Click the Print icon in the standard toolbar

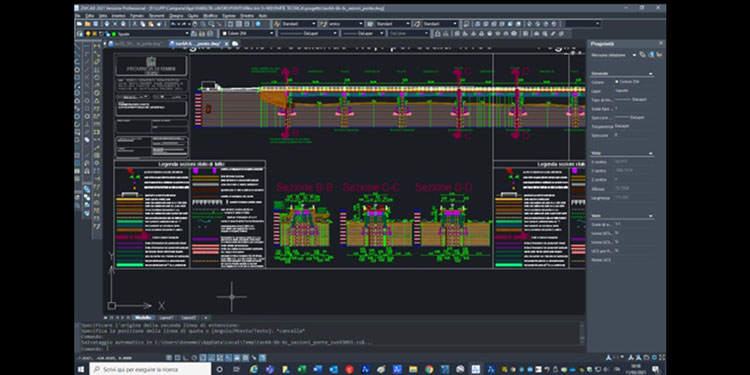point(107,23)
